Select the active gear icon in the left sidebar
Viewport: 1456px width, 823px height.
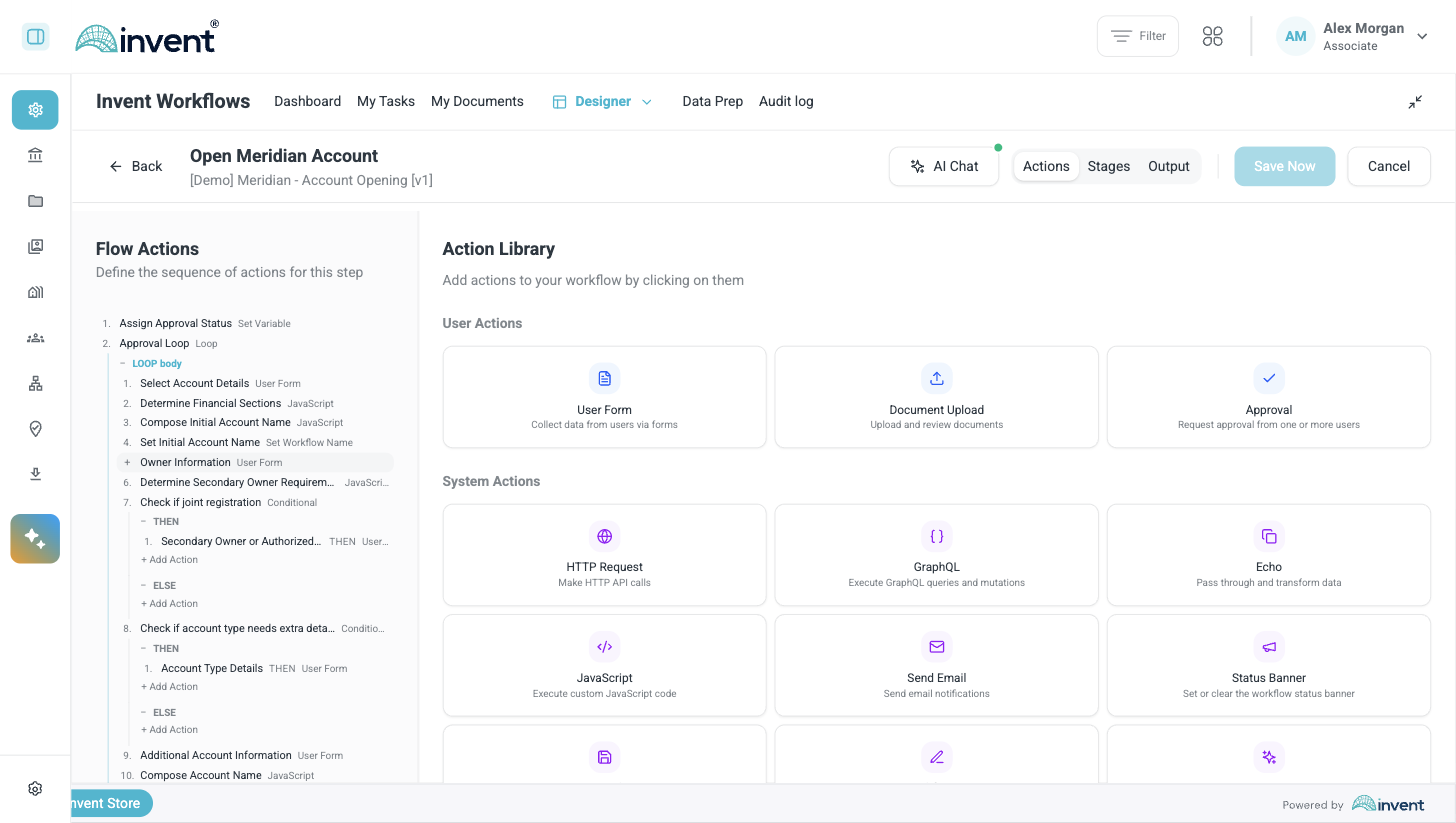(x=35, y=110)
